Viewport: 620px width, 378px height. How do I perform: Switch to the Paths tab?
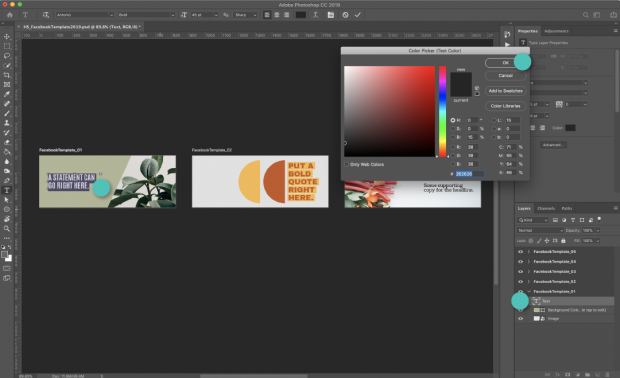[567, 208]
